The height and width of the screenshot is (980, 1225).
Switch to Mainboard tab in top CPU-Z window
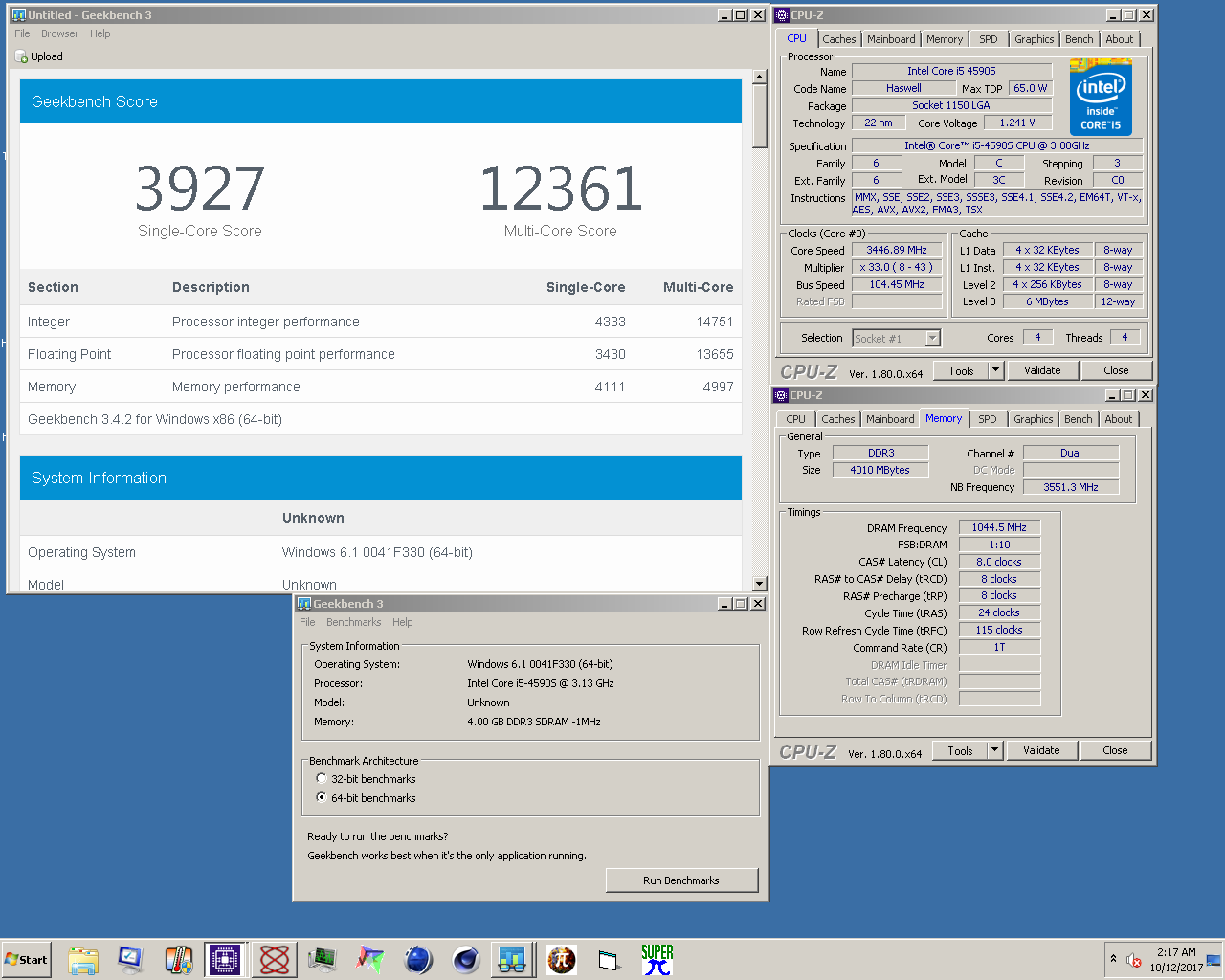891,39
